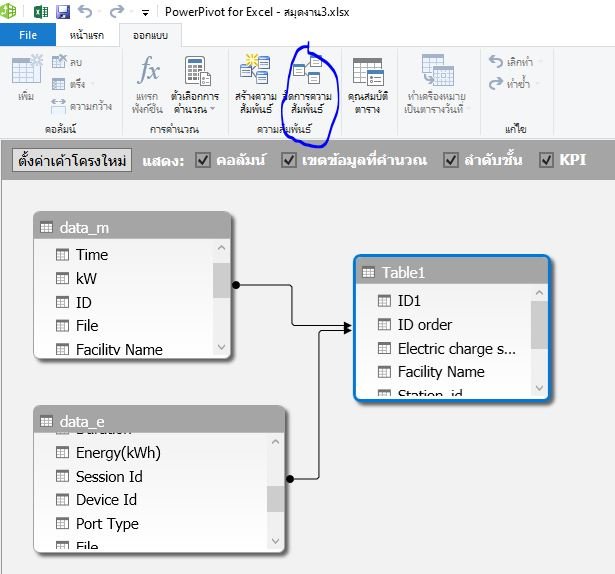The width and height of the screenshot is (615, 574).
Task: Open Calculation Options dropdown
Action: point(196,86)
